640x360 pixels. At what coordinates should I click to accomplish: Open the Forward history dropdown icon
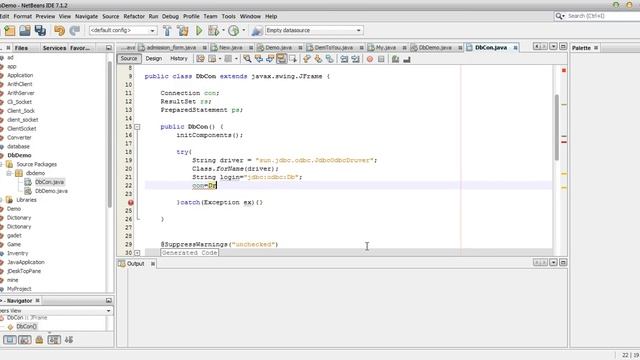(228, 59)
